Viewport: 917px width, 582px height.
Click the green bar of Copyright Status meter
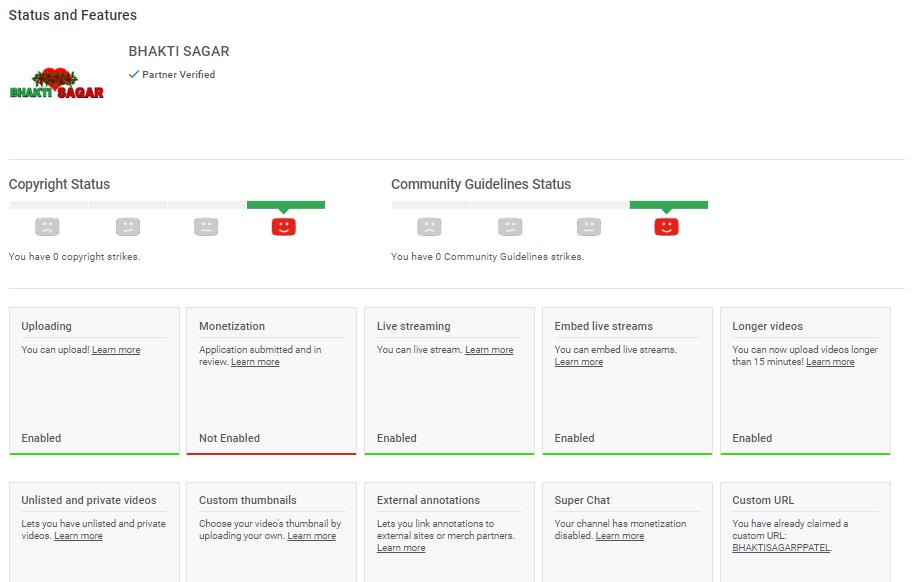click(x=286, y=205)
